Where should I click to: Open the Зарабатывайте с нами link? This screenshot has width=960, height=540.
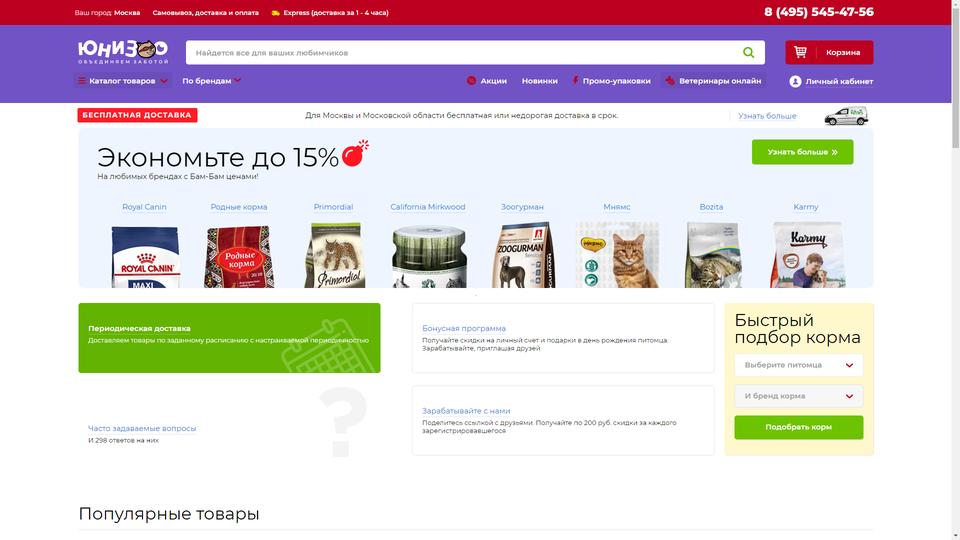[466, 411]
